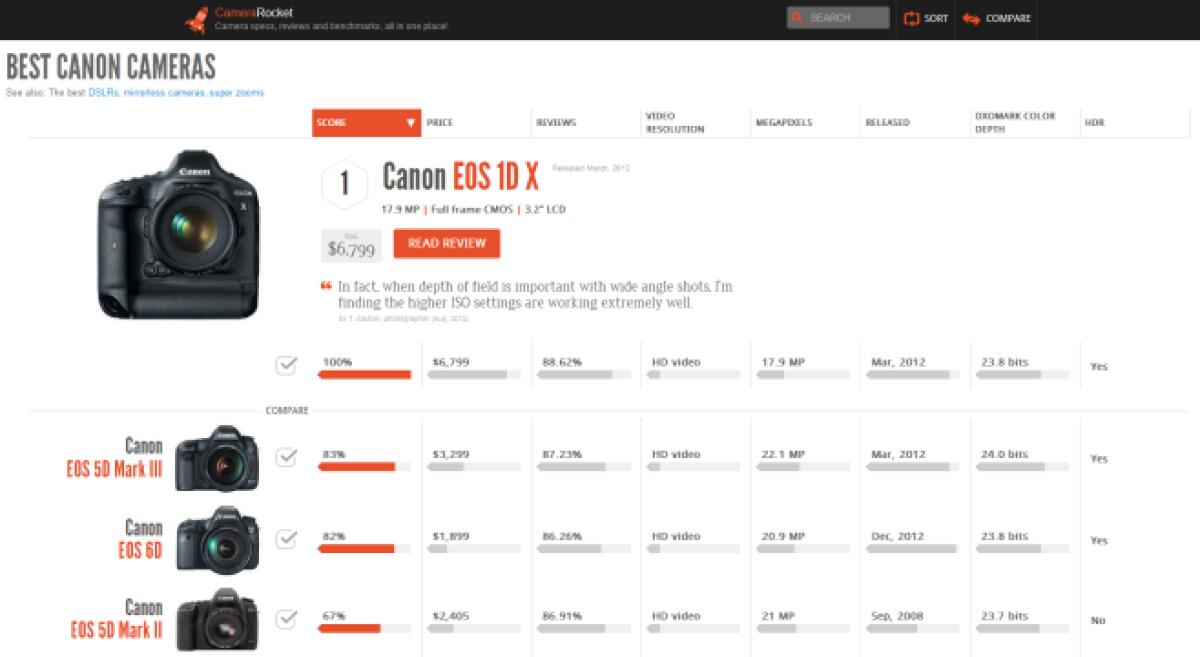Click the search magnifier icon
This screenshot has height=657, width=1200.
tap(797, 18)
